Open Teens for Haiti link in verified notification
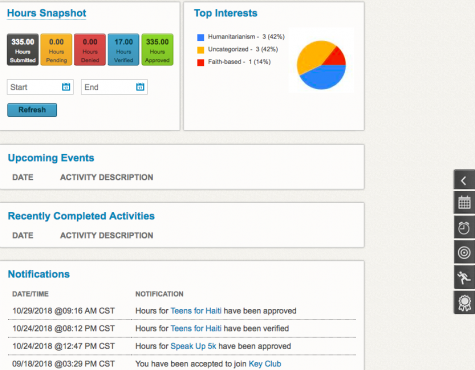475x370 pixels. coord(196,328)
